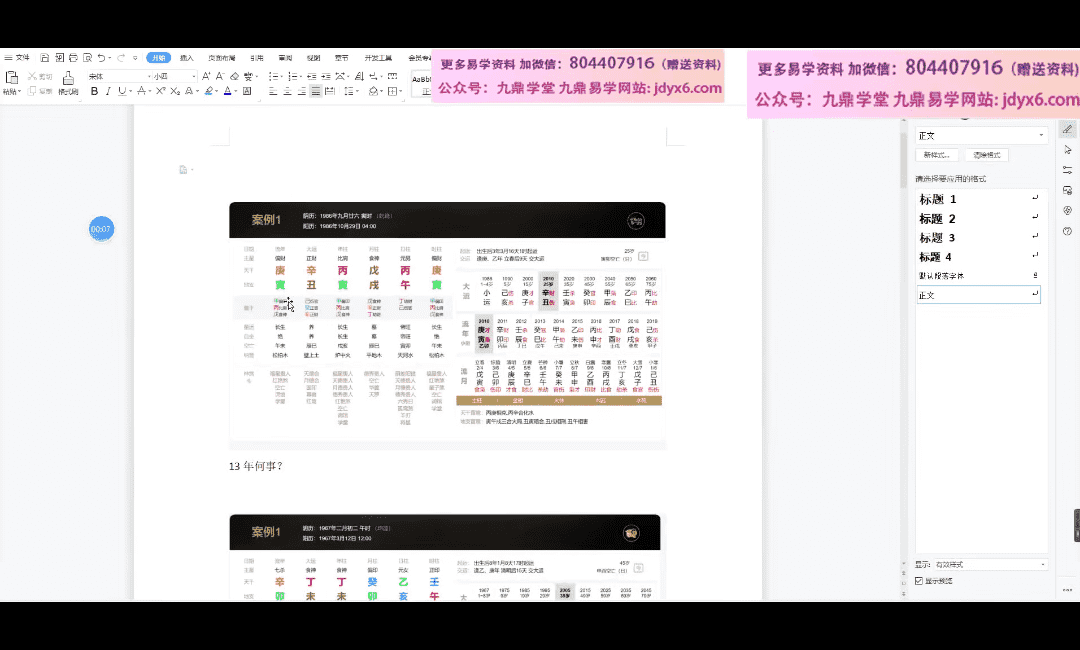
Task: Open the help question-mark icon in sidebar
Action: (x=1068, y=230)
